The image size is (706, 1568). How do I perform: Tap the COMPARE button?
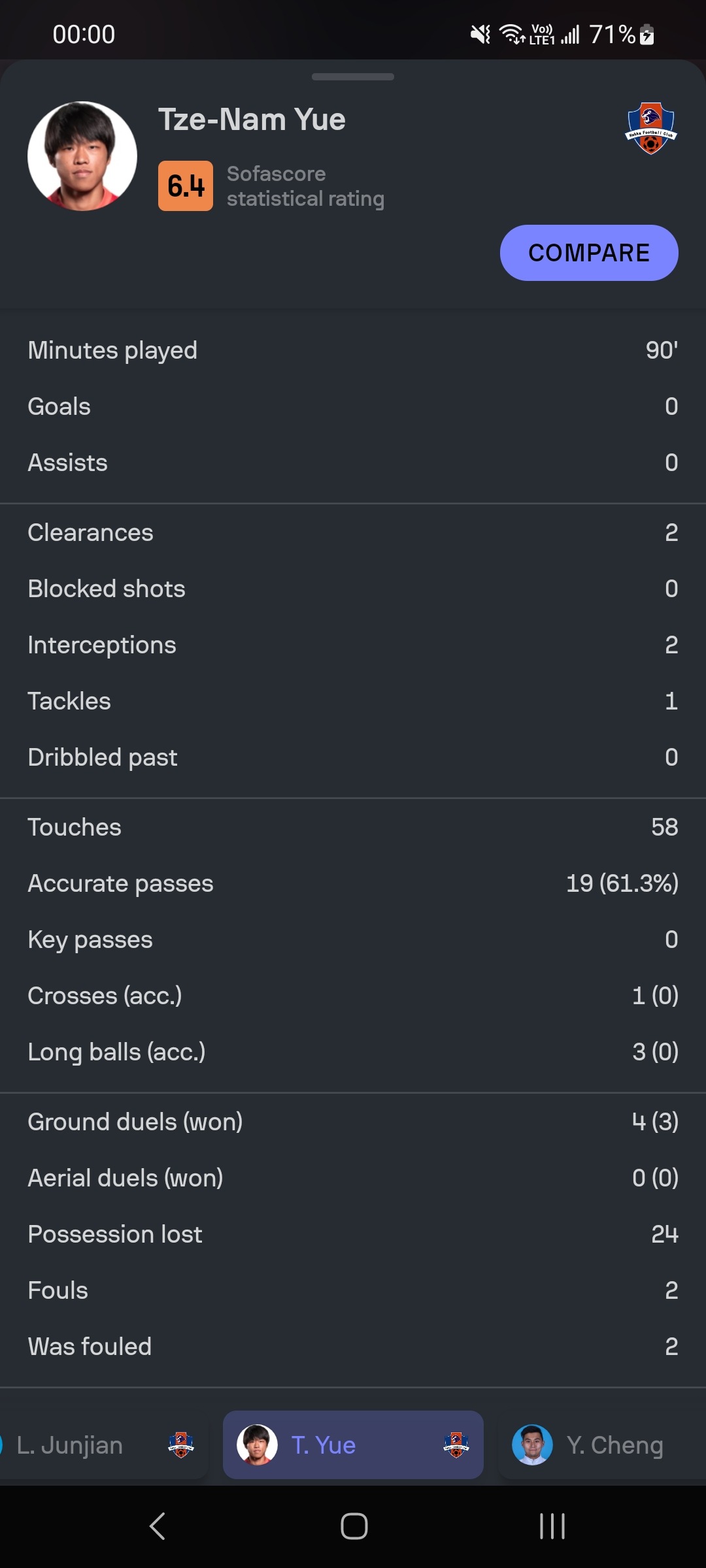click(x=589, y=253)
